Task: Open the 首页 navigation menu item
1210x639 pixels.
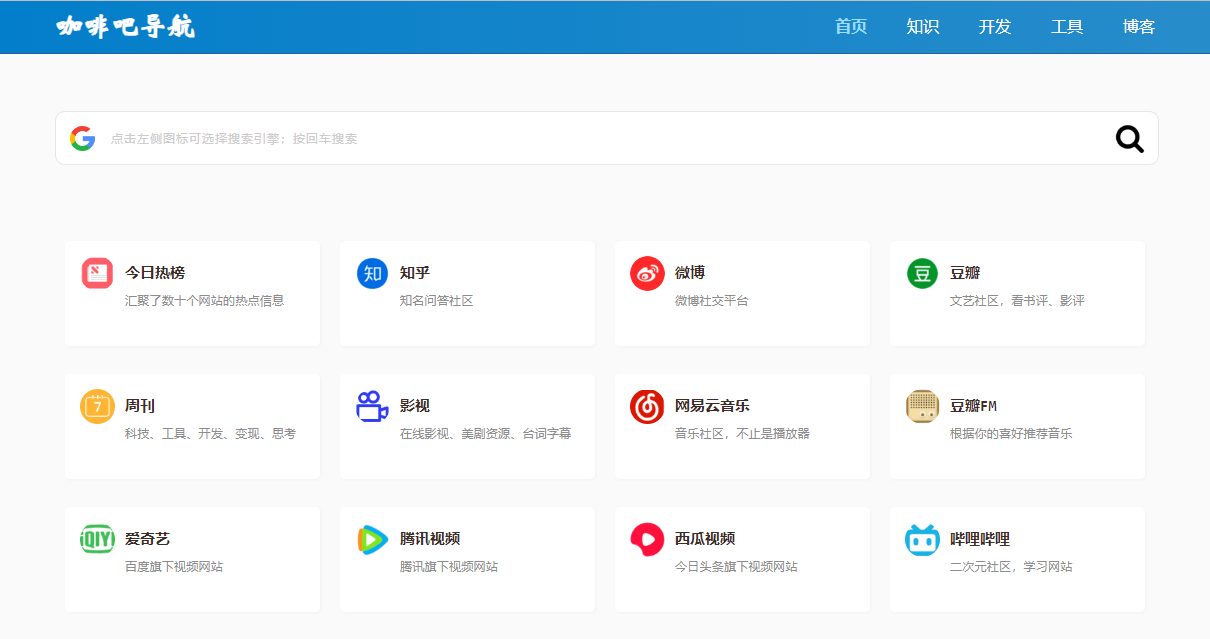Action: click(851, 27)
